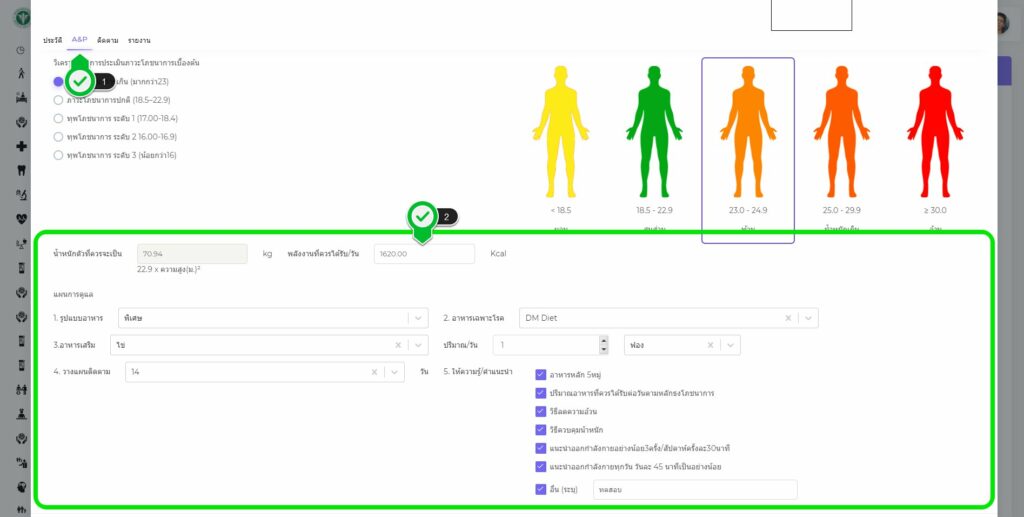Open the DM Diet dropdown arrow

click(x=808, y=318)
